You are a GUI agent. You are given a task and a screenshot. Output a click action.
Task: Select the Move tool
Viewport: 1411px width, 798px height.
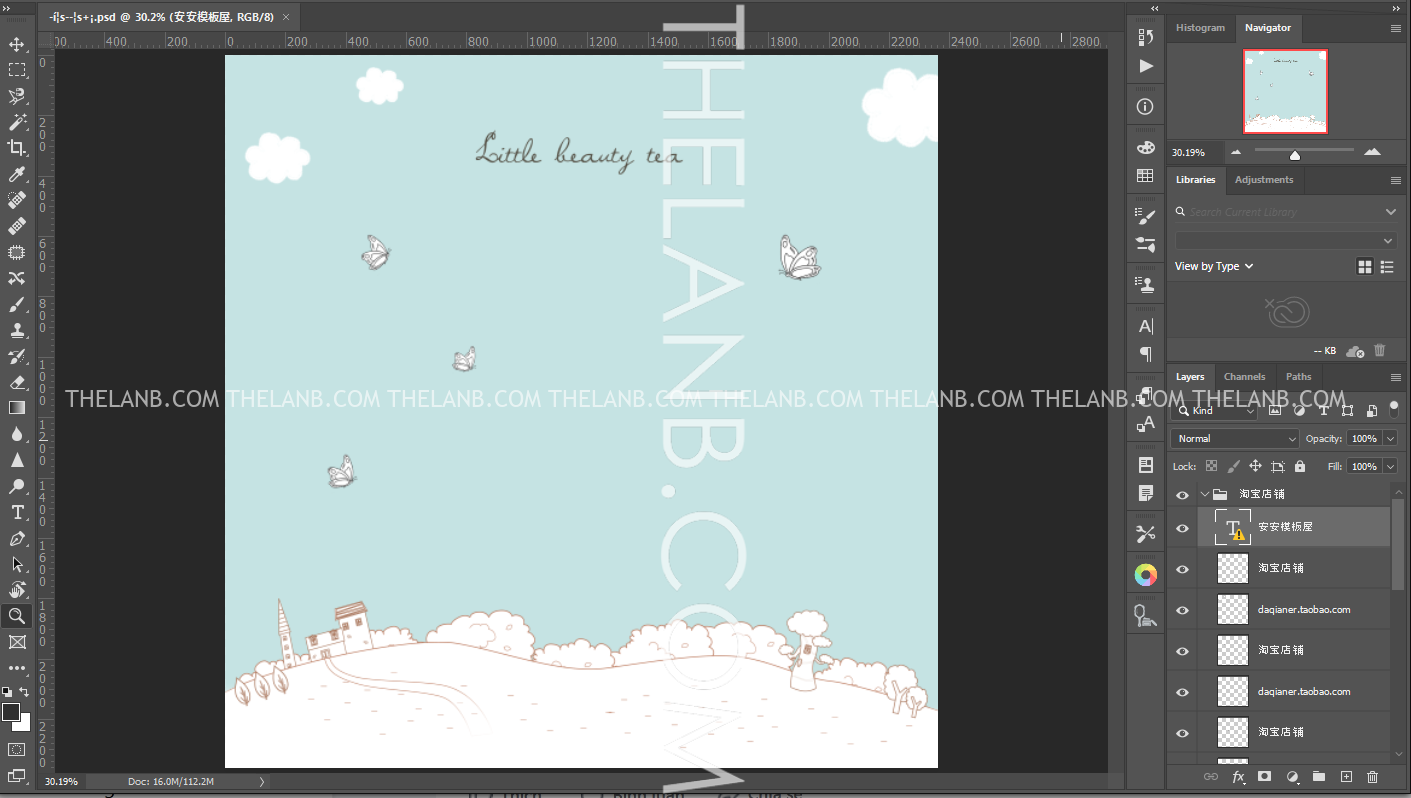17,44
